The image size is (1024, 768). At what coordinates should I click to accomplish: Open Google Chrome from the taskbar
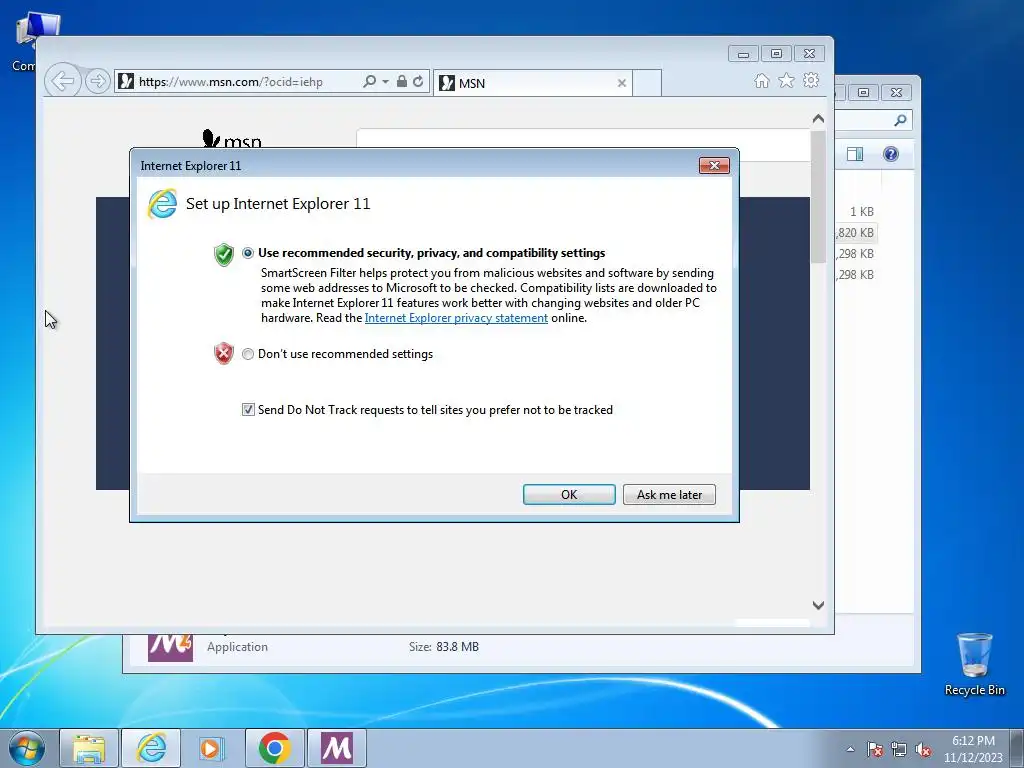[275, 748]
